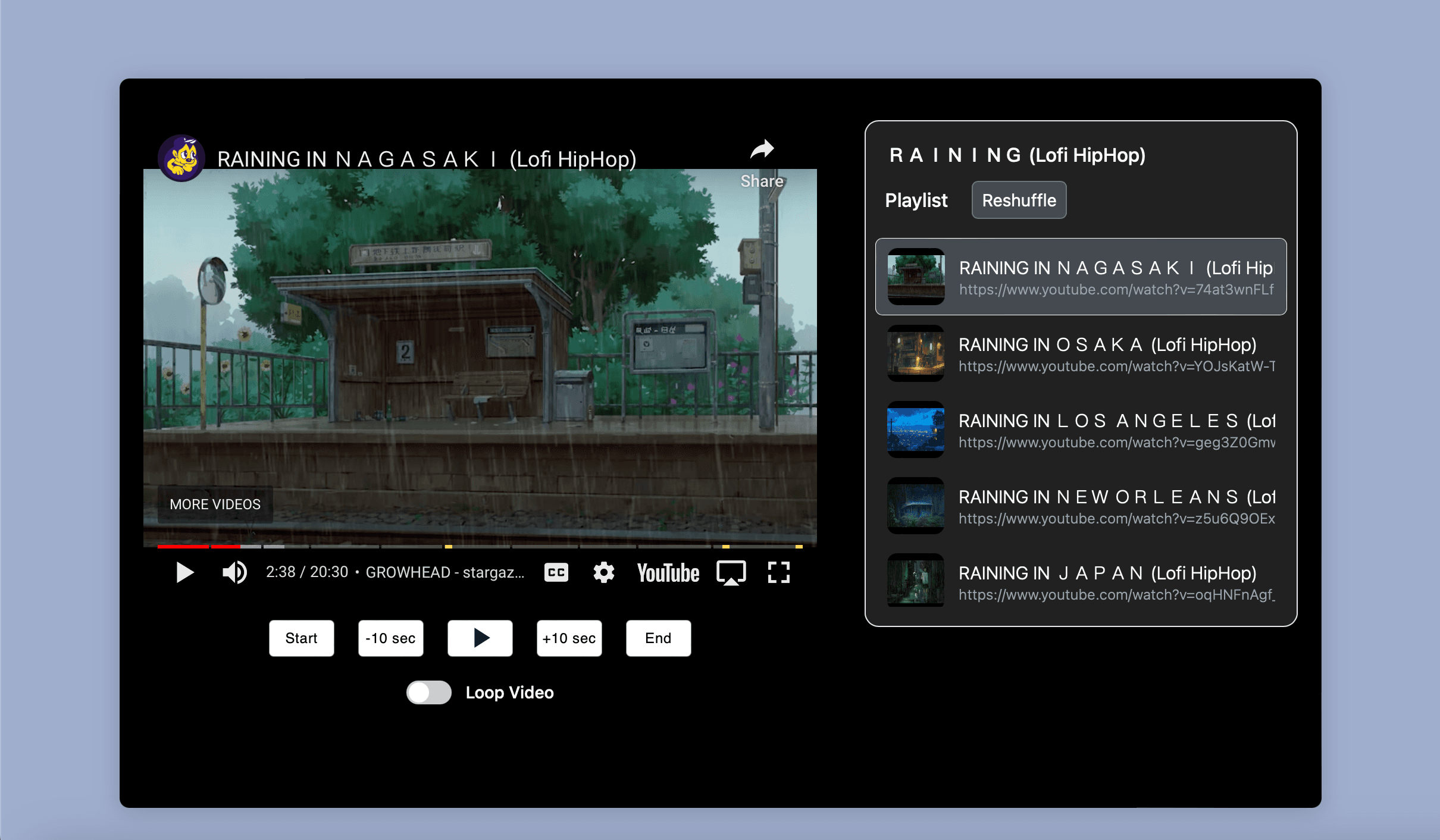The image size is (1440, 840).
Task: Click the YouTube player play icon
Action: [x=185, y=572]
